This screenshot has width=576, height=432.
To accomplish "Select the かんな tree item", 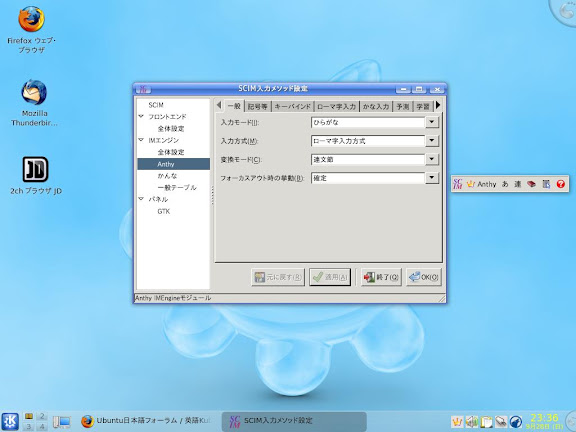I will click(x=168, y=176).
